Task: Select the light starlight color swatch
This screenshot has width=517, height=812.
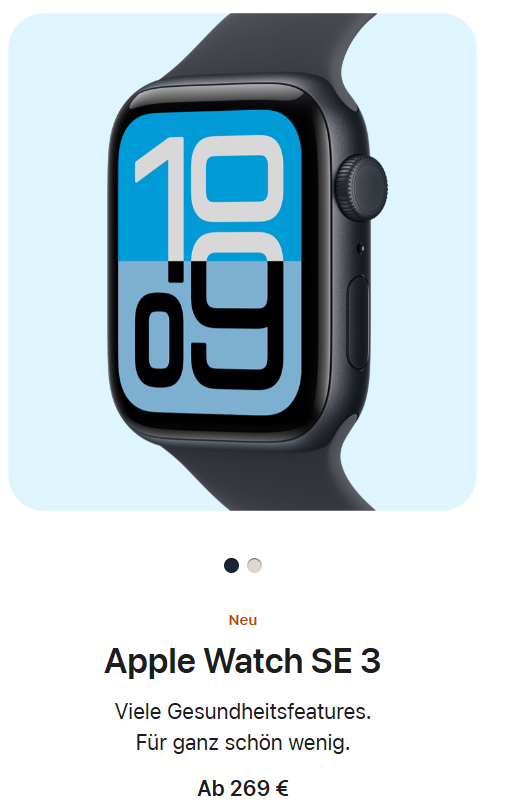Action: [x=254, y=565]
